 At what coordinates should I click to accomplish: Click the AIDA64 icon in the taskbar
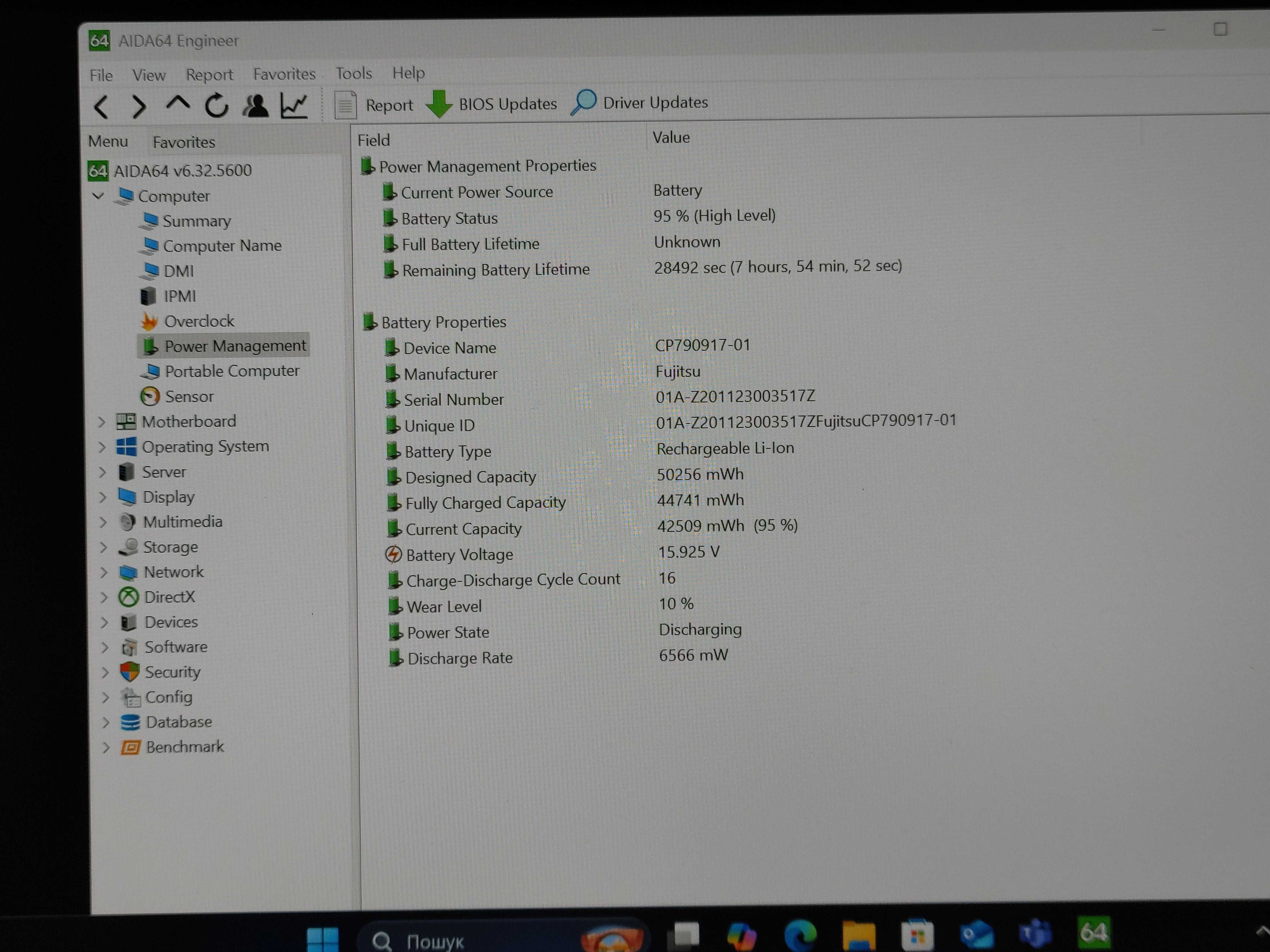pyautogui.click(x=1094, y=933)
